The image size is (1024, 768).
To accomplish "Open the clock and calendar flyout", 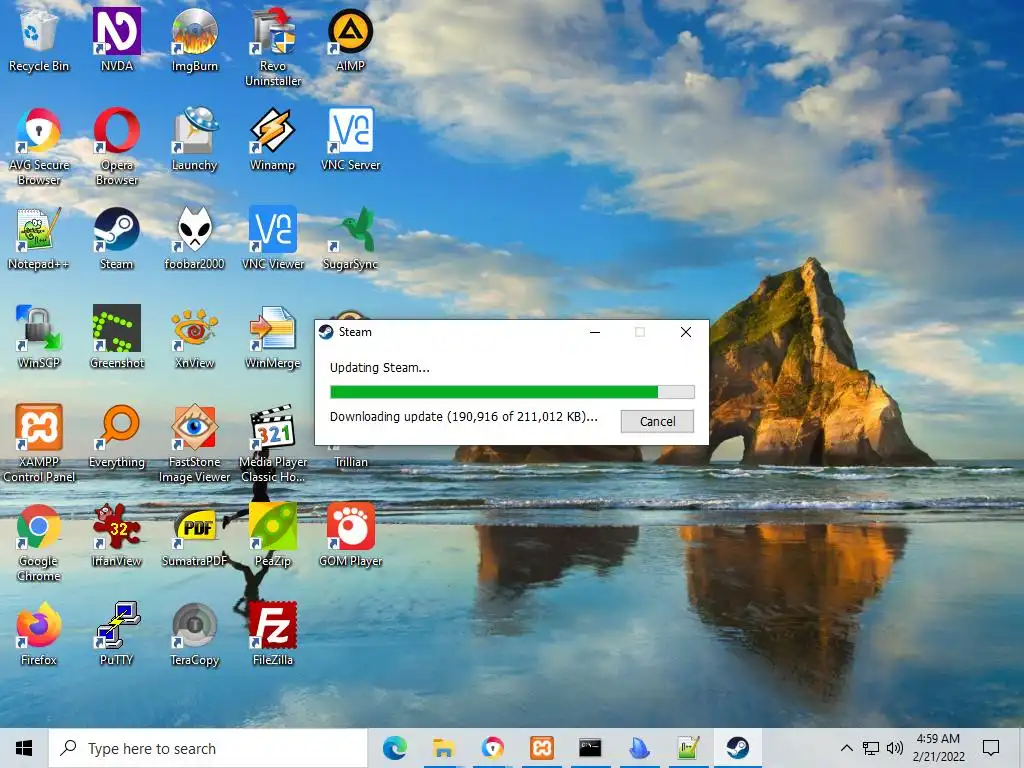I will coord(938,748).
